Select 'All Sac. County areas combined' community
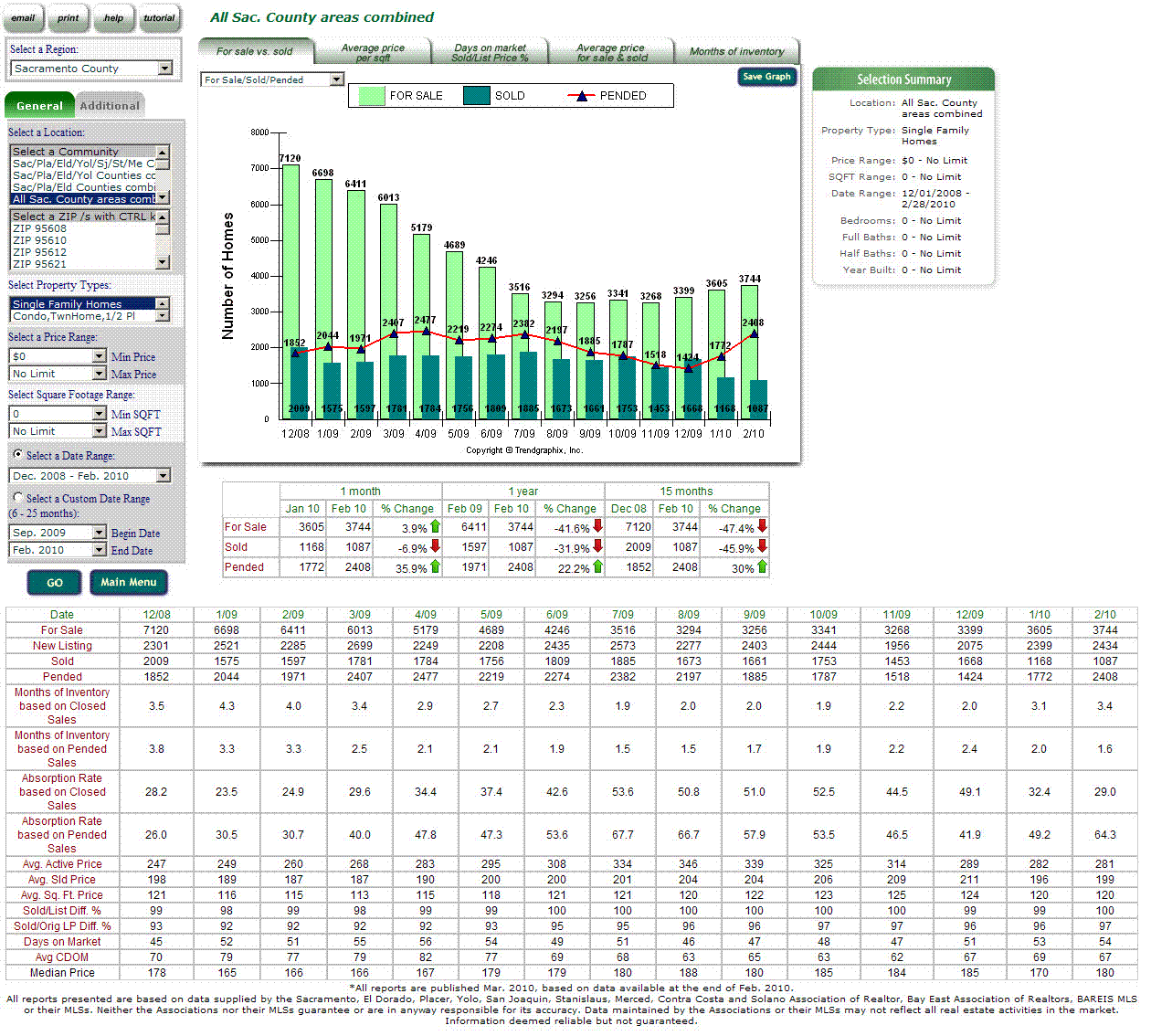 coord(83,199)
